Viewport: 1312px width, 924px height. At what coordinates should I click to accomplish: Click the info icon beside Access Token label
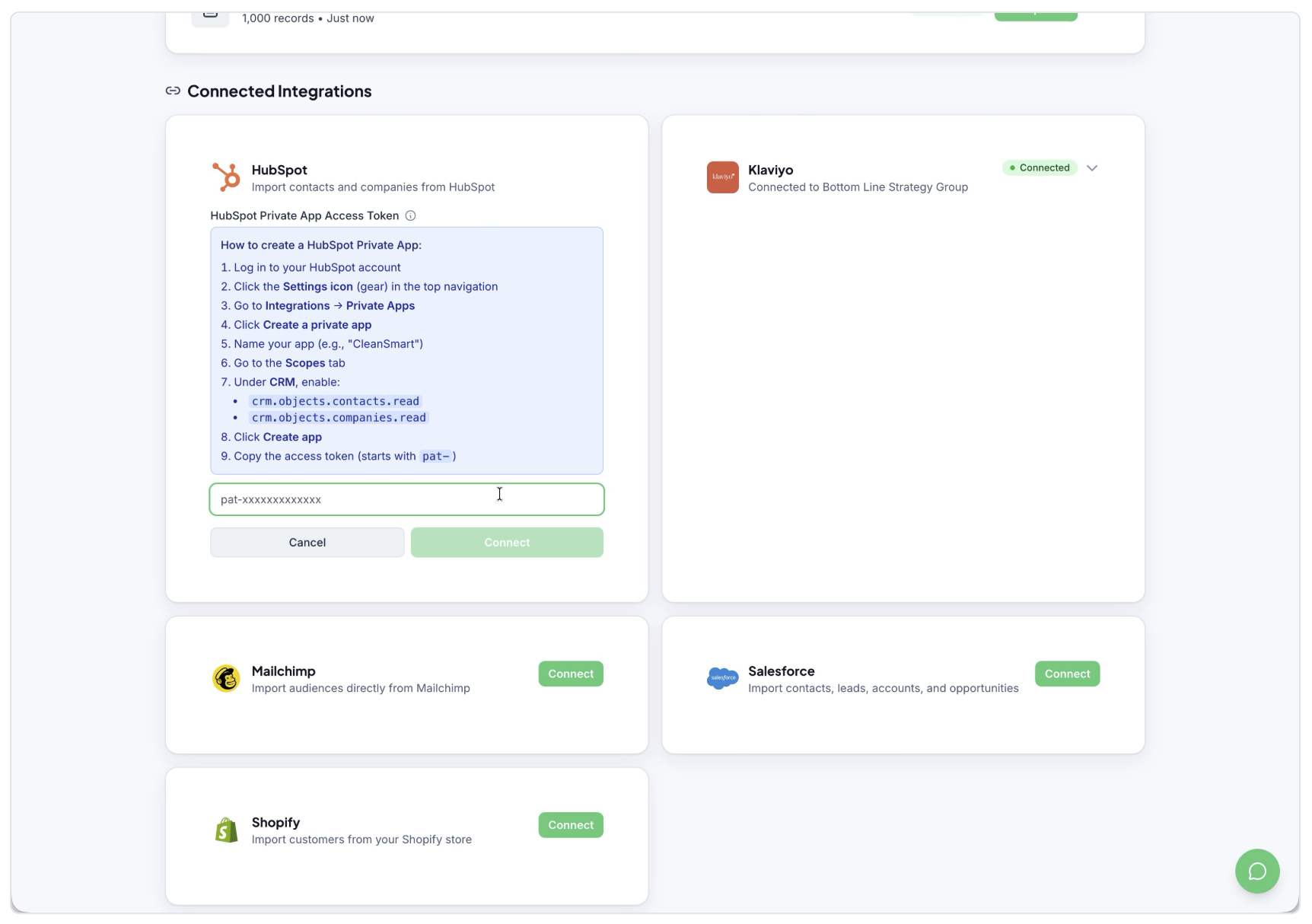click(x=410, y=215)
